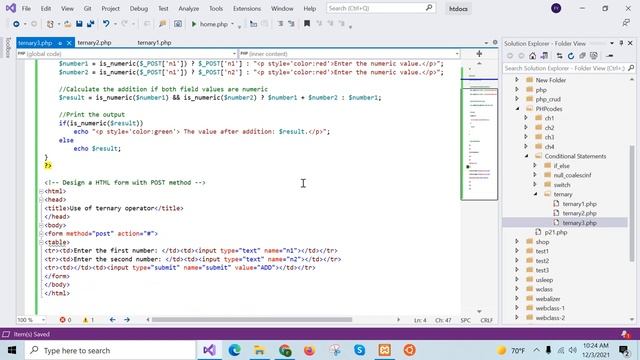
Task: Click the Navigate Backward toolbar icon
Action: (x=16, y=24)
